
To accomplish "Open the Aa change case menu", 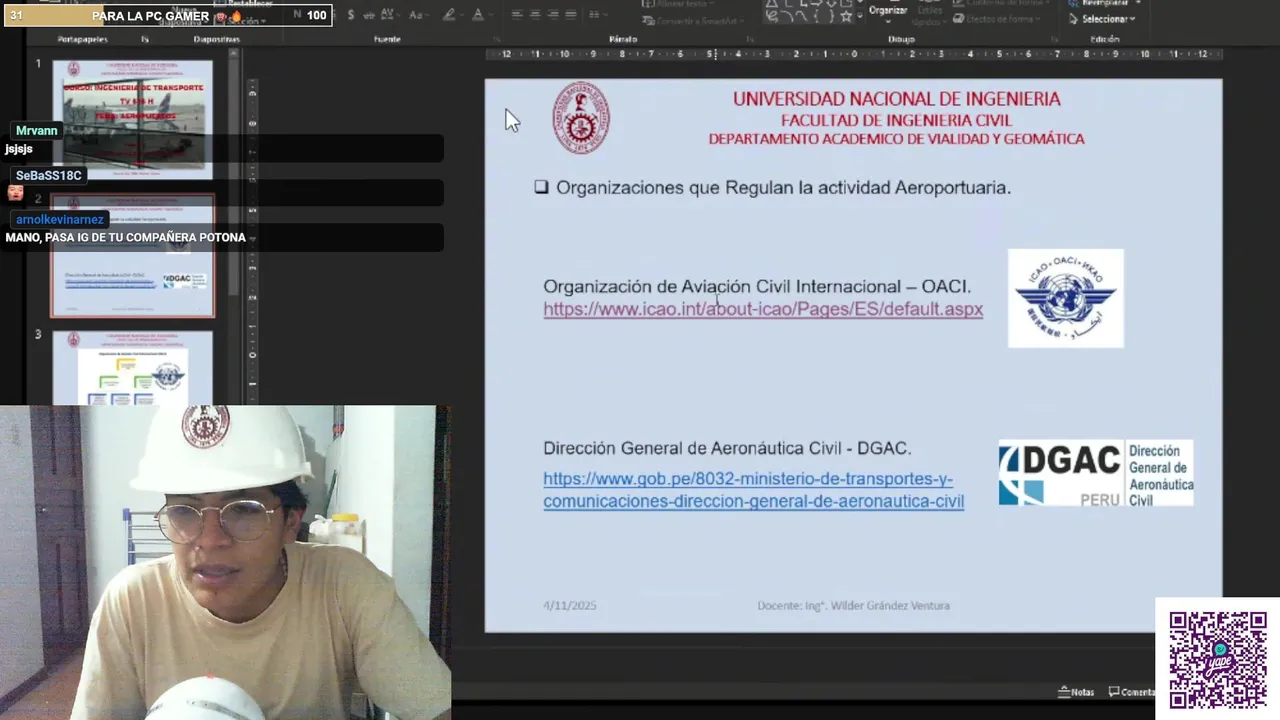I will pyautogui.click(x=418, y=15).
